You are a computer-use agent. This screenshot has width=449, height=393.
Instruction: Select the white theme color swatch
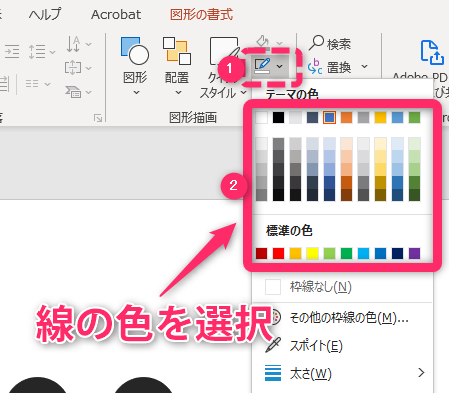coord(262,117)
